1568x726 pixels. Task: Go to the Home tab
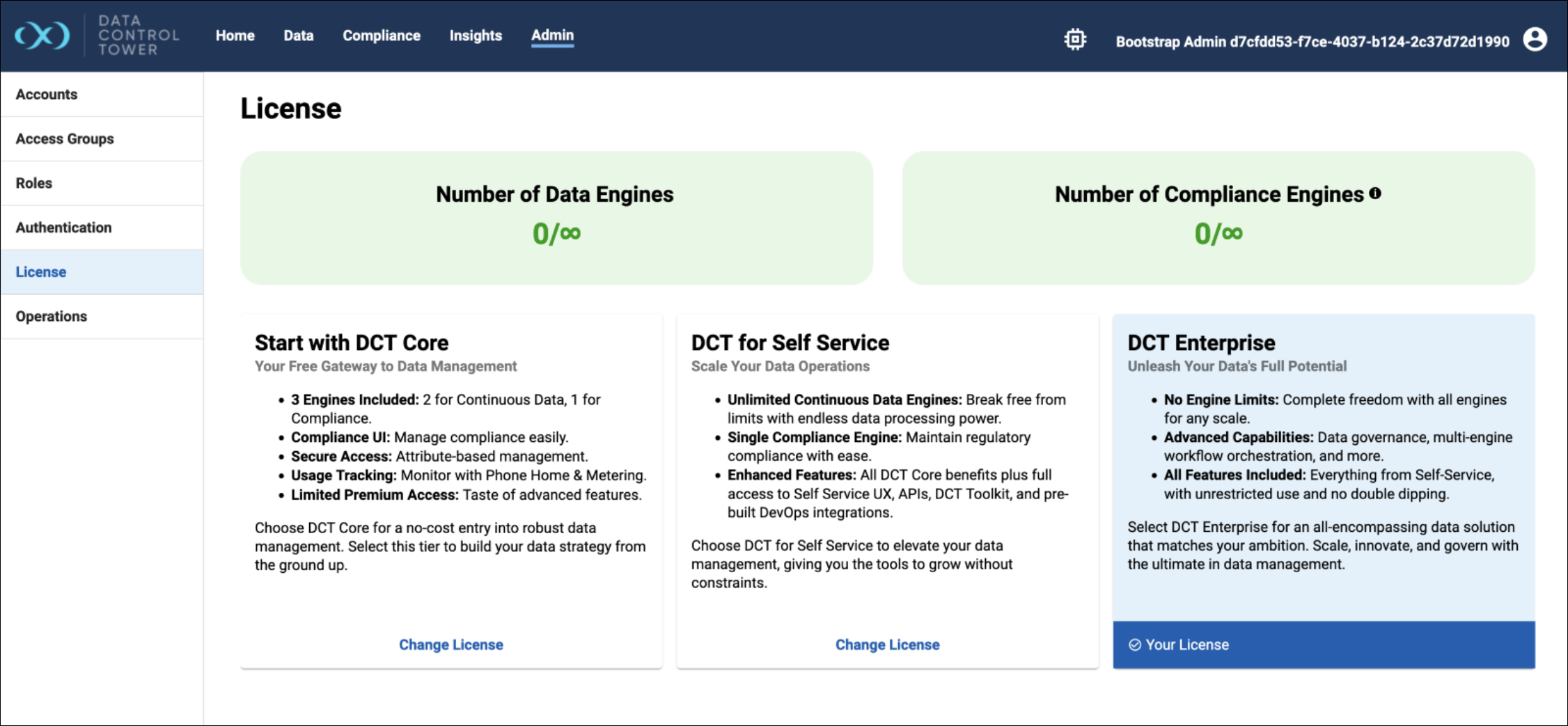click(235, 35)
